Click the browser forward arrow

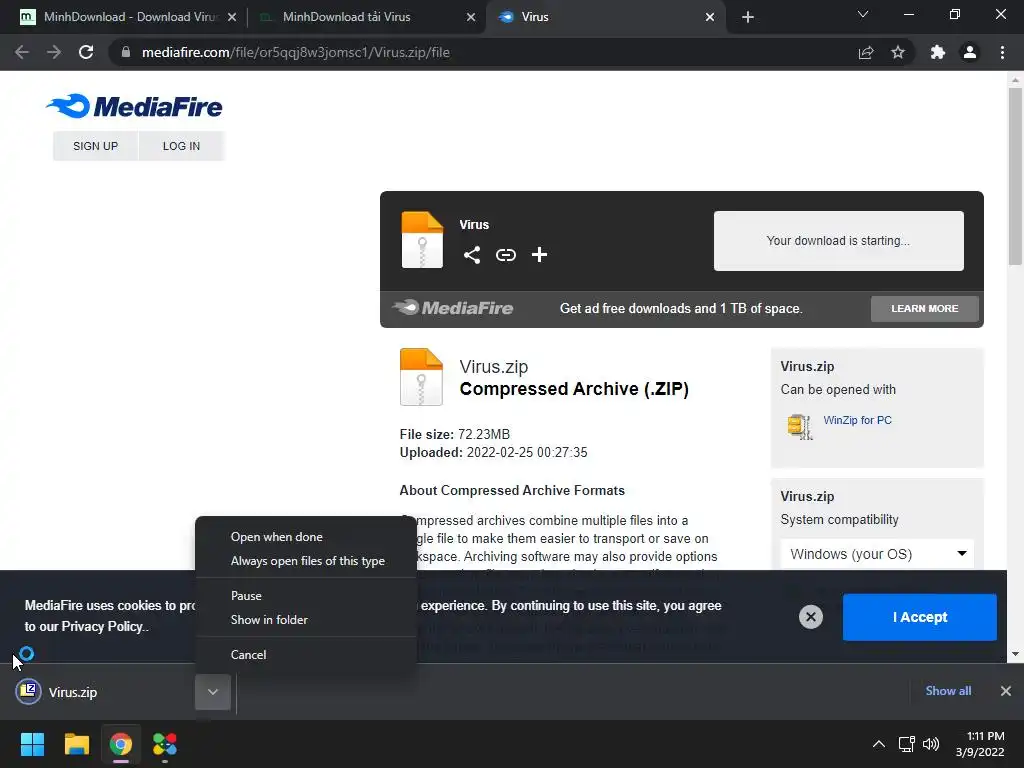(54, 52)
